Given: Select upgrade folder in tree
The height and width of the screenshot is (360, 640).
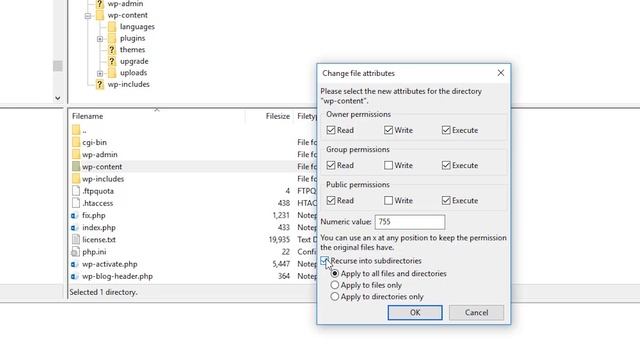Looking at the screenshot, I should coord(134,61).
